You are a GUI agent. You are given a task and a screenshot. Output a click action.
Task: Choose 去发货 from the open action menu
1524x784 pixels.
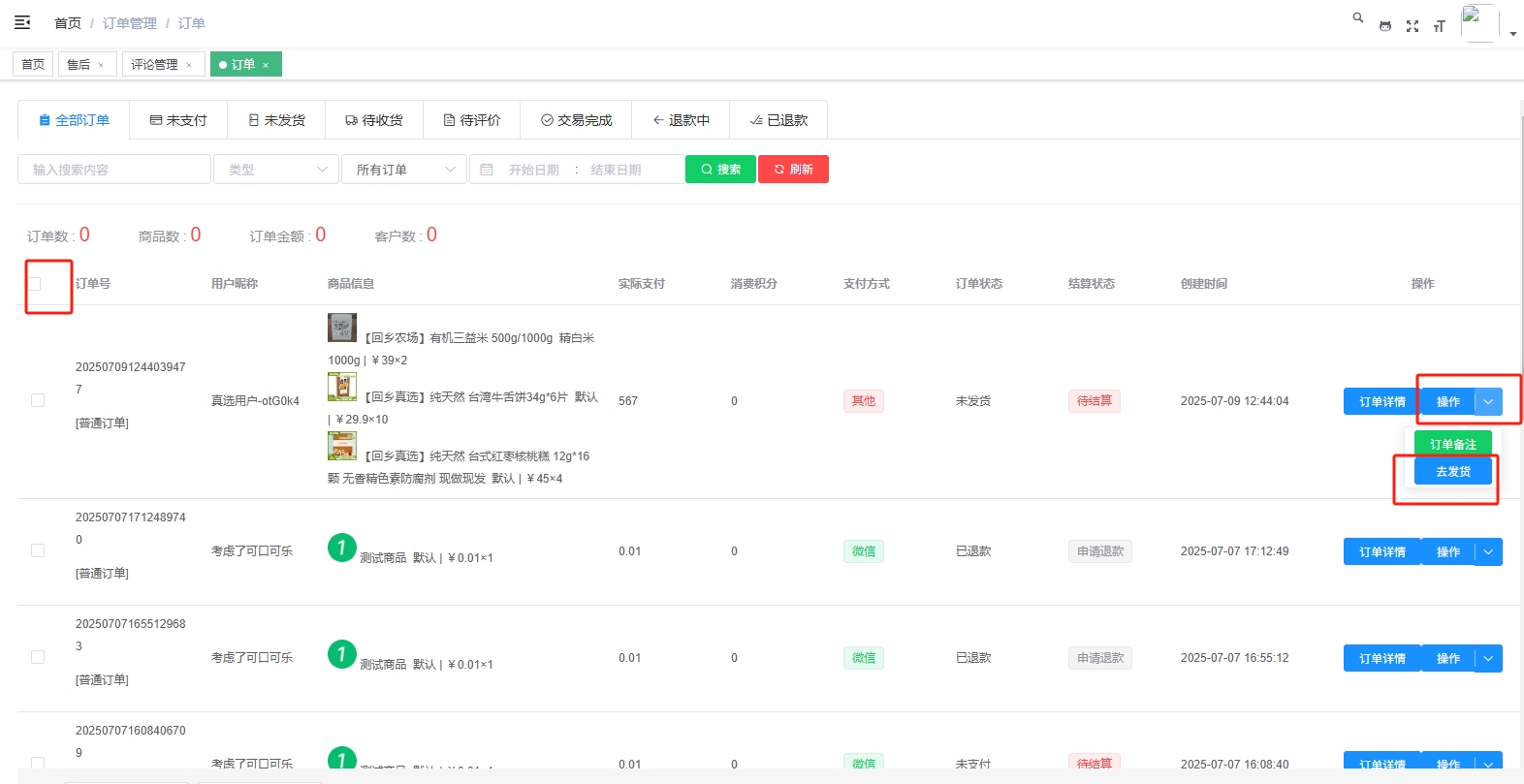coord(1452,472)
